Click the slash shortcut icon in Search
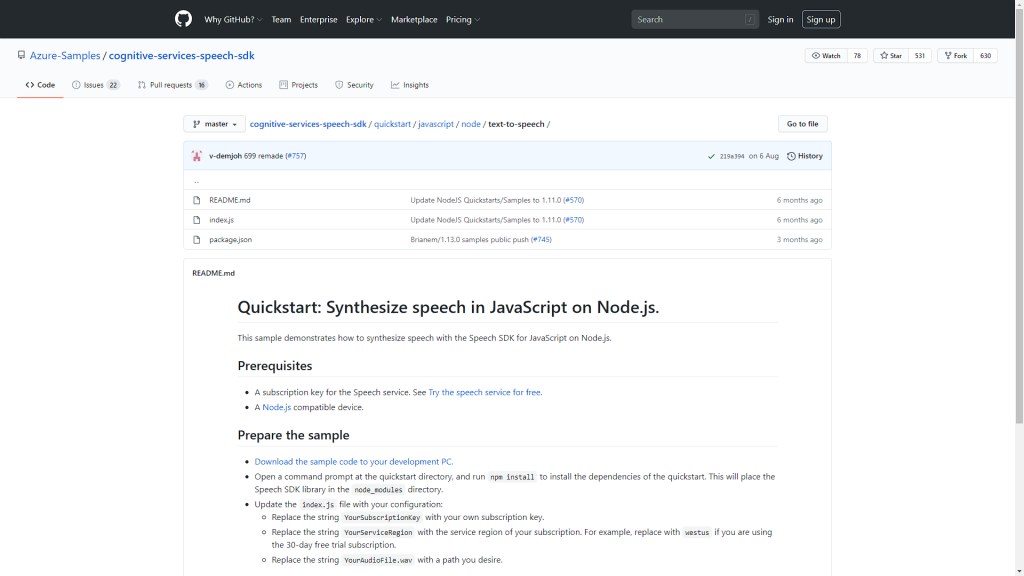1024x576 pixels. [x=750, y=20]
